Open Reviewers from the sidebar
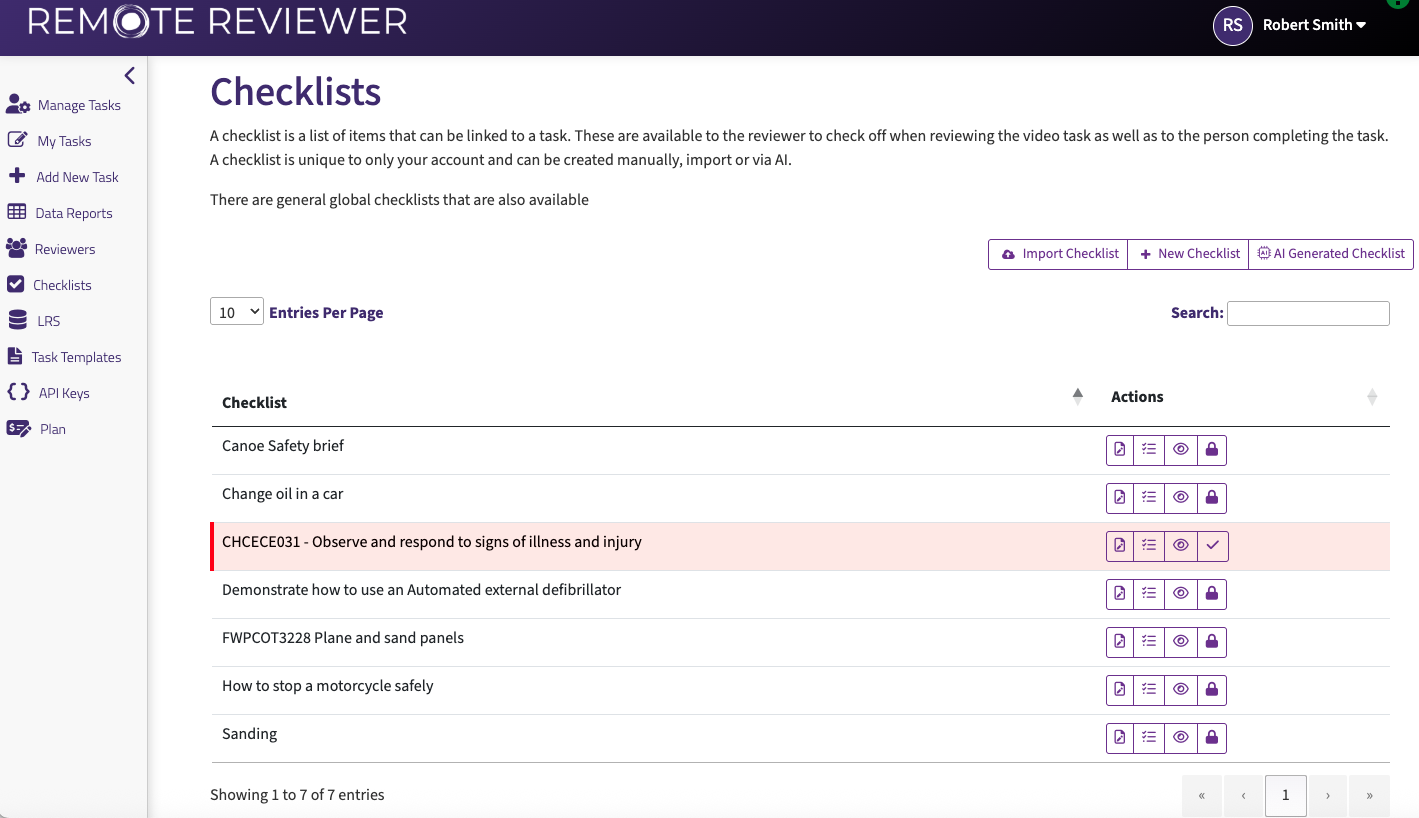The height and width of the screenshot is (818, 1419). (18, 248)
